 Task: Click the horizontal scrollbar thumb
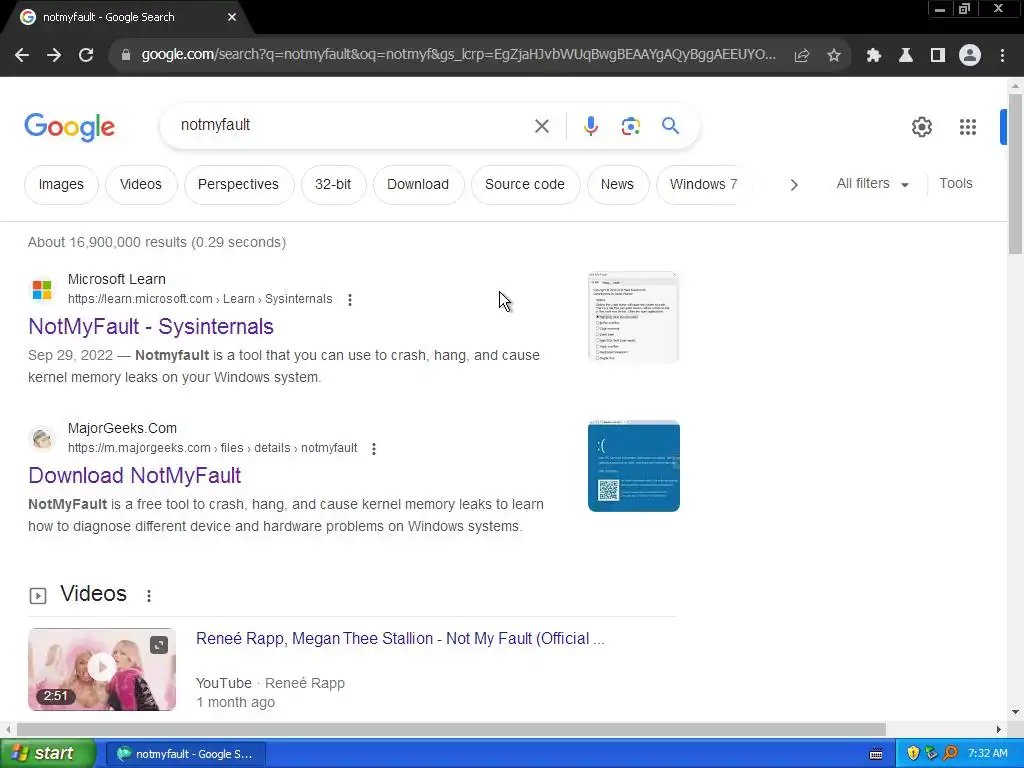(x=451, y=729)
